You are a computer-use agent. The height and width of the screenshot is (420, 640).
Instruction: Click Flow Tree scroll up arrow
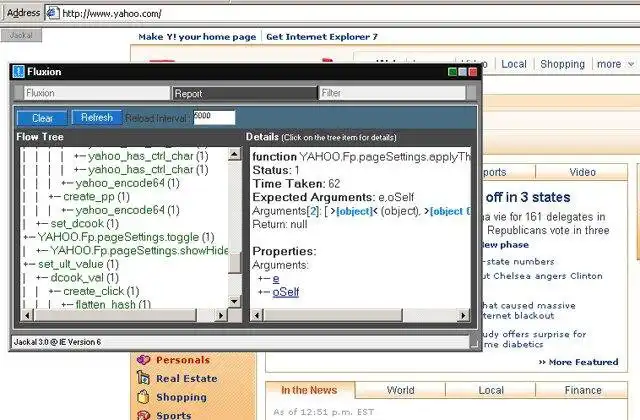(234, 154)
